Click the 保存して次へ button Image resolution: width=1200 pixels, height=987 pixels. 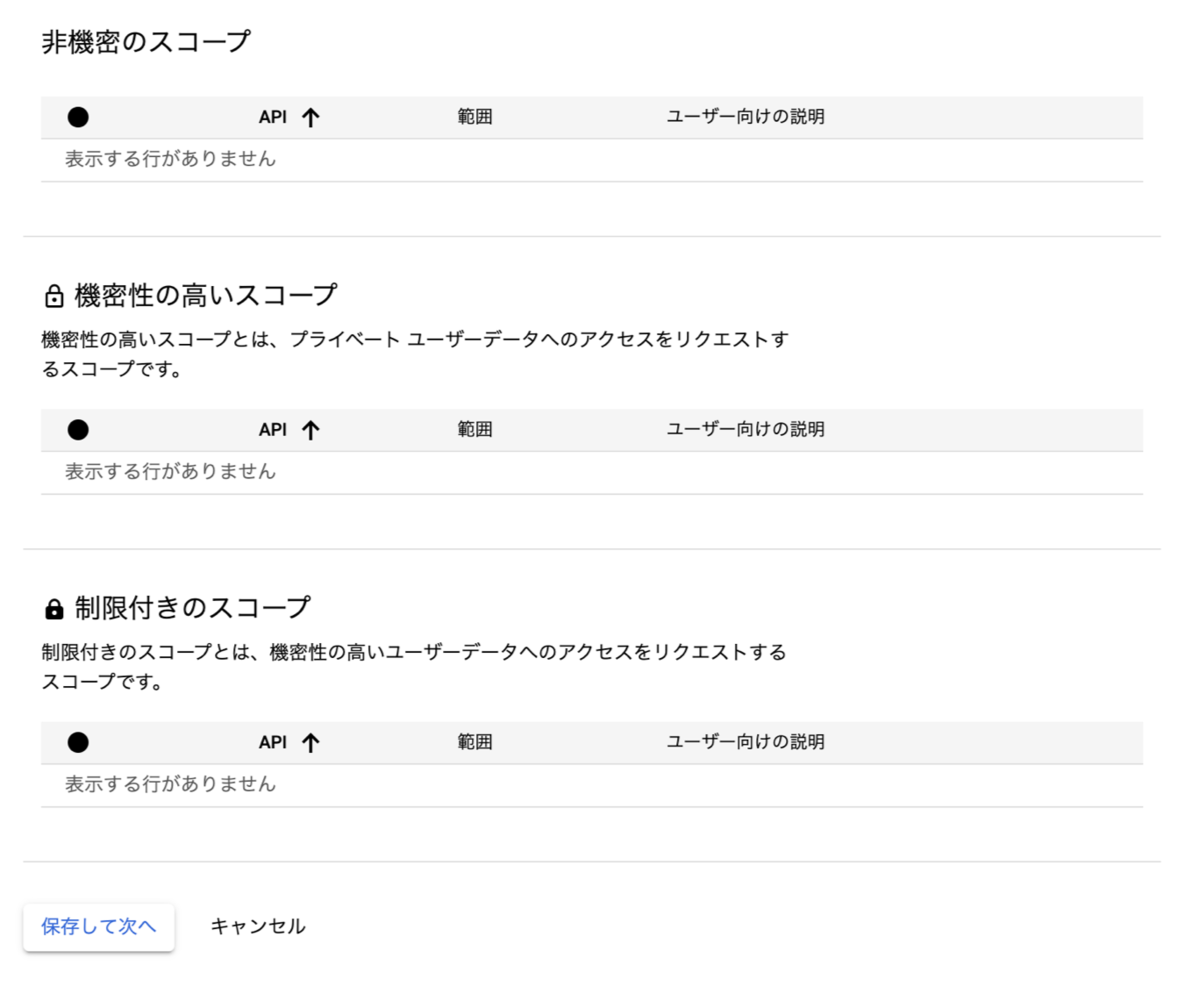pos(98,927)
